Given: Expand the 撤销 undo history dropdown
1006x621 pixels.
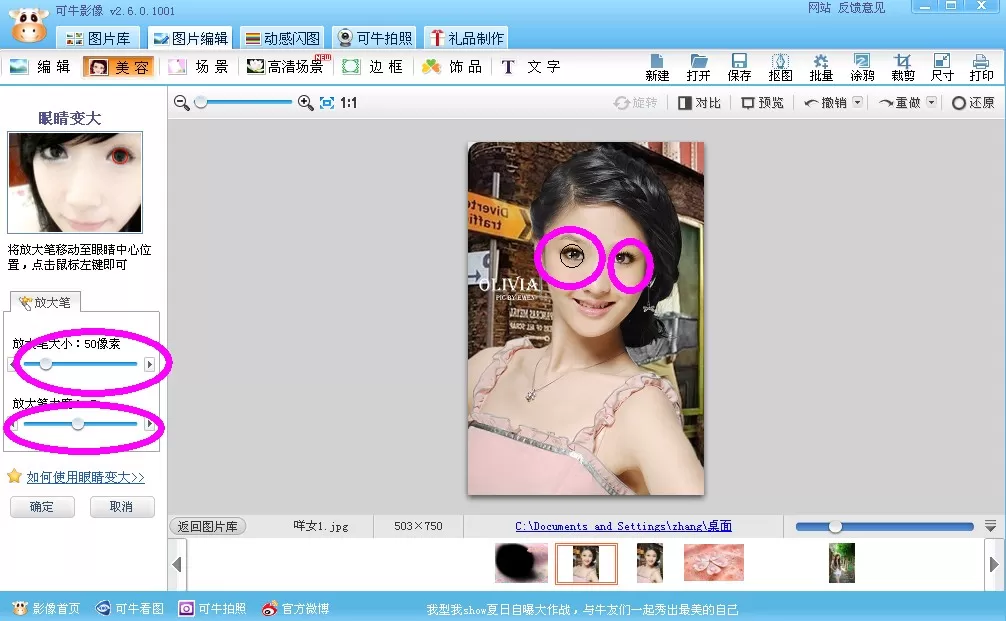Looking at the screenshot, I should (858, 102).
